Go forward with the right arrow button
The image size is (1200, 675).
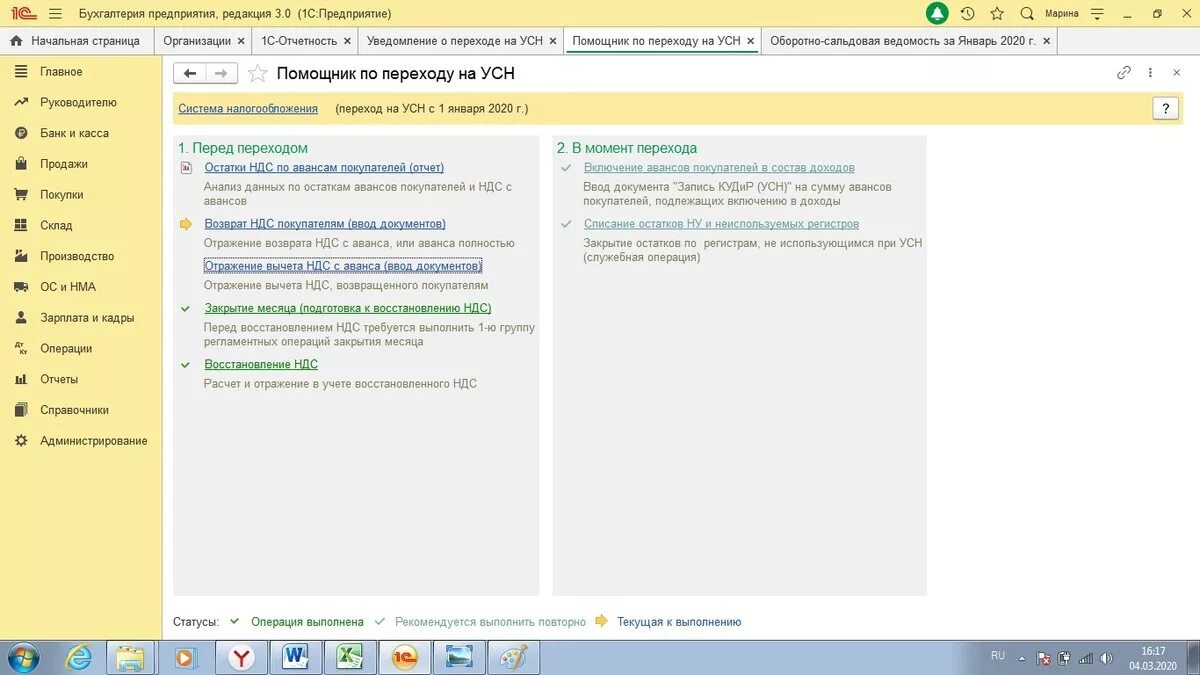click(x=222, y=73)
